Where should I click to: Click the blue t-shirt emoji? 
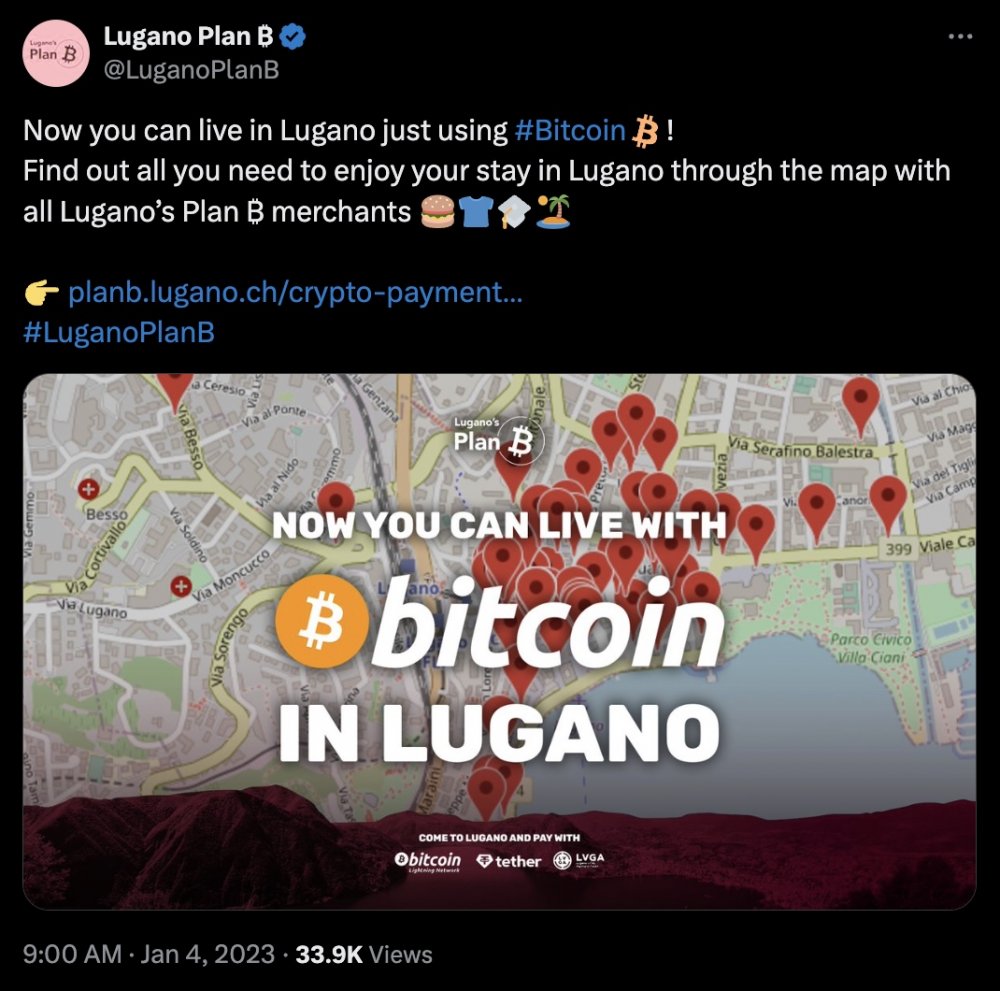(x=476, y=211)
